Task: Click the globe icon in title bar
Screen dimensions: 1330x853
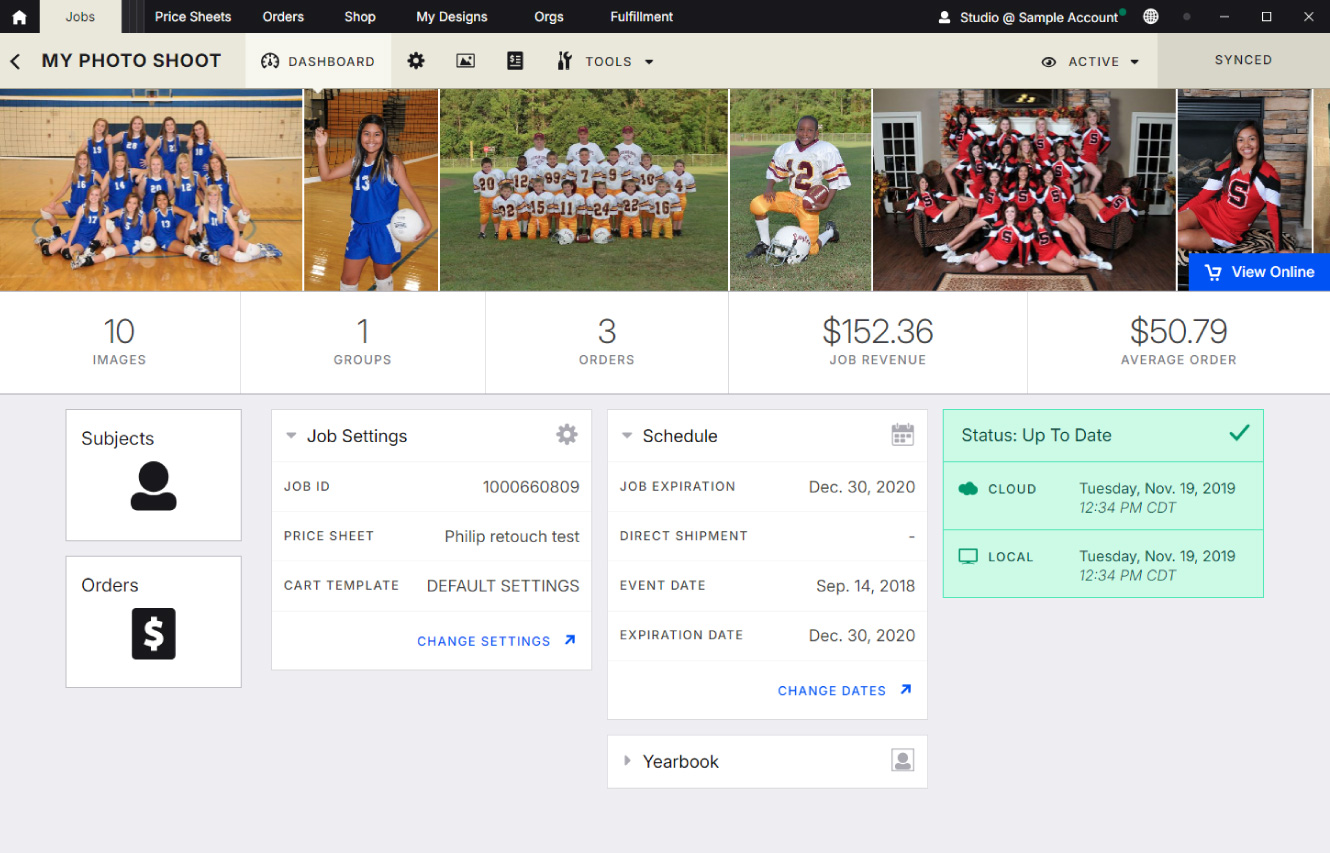Action: 1151,17
